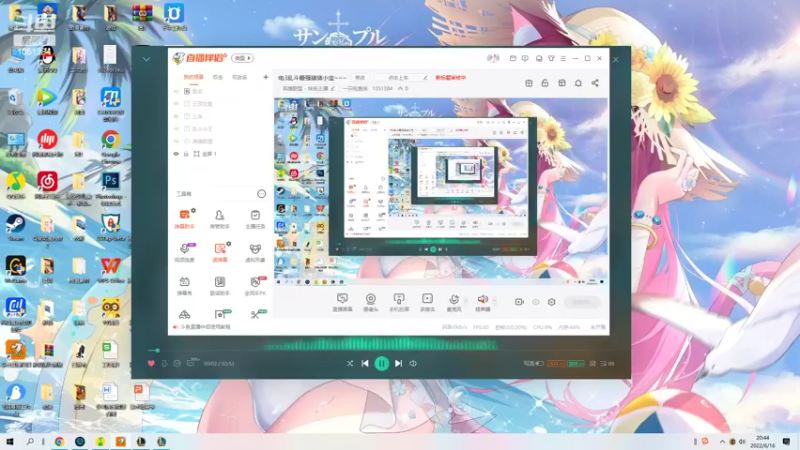Image resolution: width=800 pixels, height=450 pixels.
Task: Open the play queue in music player
Action: tap(607, 363)
